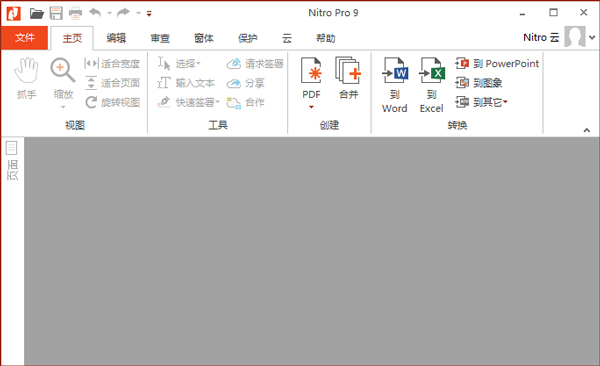Convert to Excel with 到 Excel
This screenshot has height=366, width=600.
(x=432, y=85)
